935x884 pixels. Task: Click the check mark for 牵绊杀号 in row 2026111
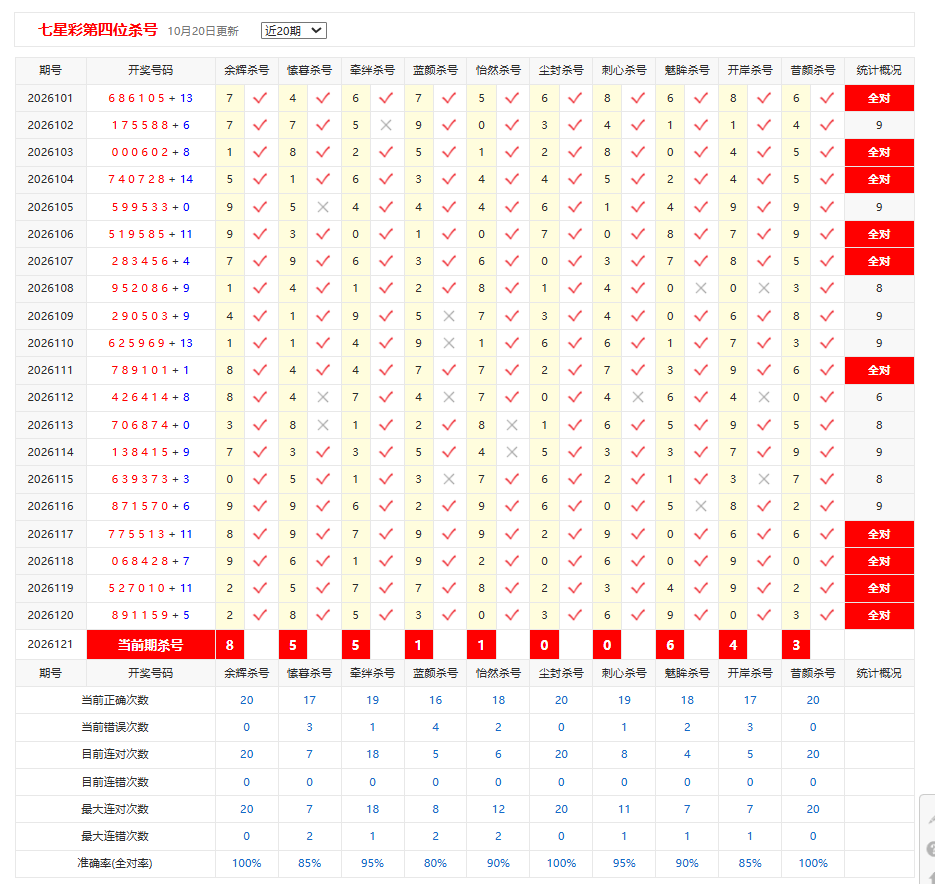386,370
